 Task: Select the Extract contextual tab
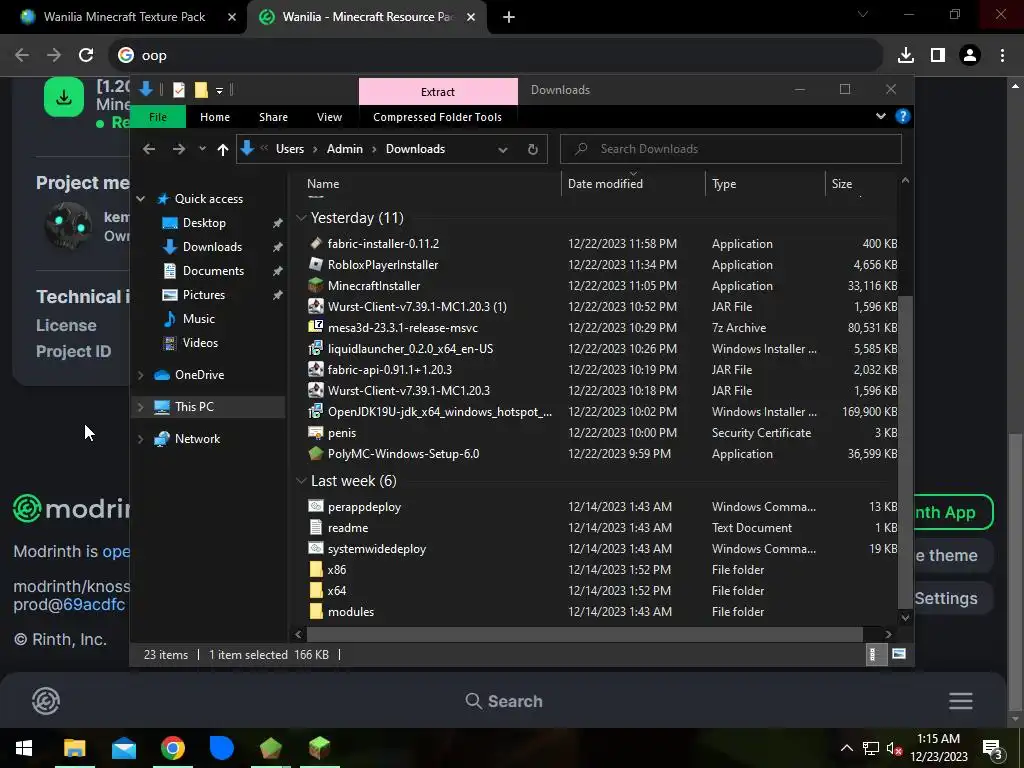pyautogui.click(x=438, y=91)
